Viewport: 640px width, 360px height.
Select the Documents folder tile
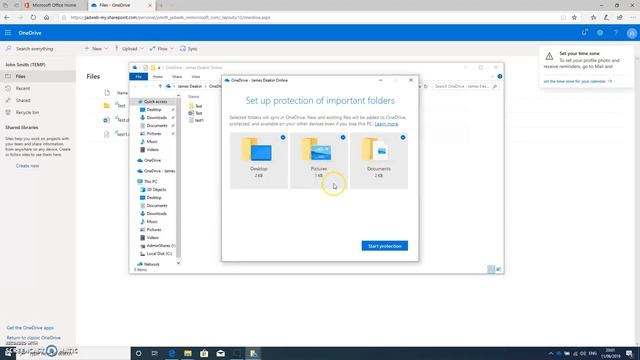click(x=379, y=160)
